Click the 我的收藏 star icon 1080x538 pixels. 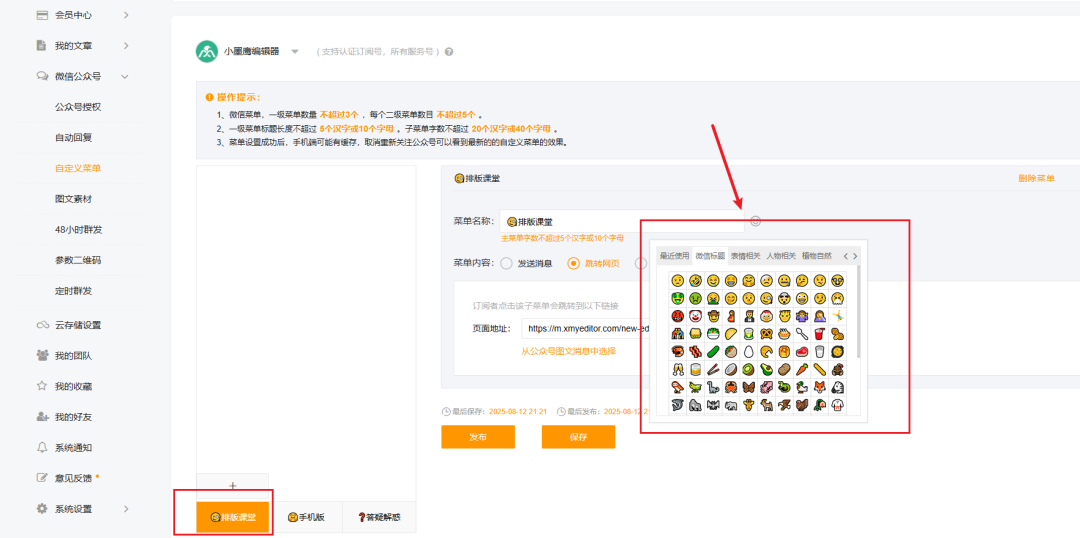[x=42, y=386]
